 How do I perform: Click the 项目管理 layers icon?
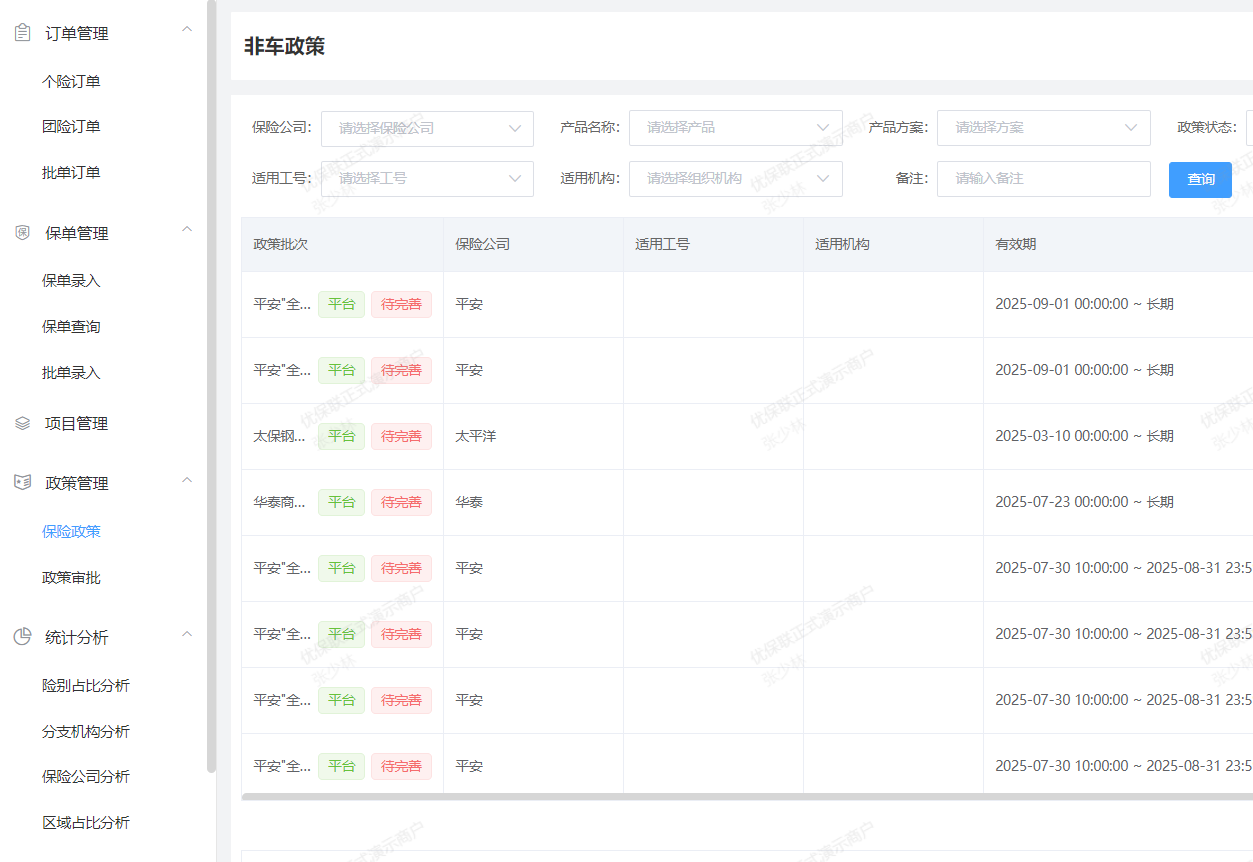click(x=22, y=423)
